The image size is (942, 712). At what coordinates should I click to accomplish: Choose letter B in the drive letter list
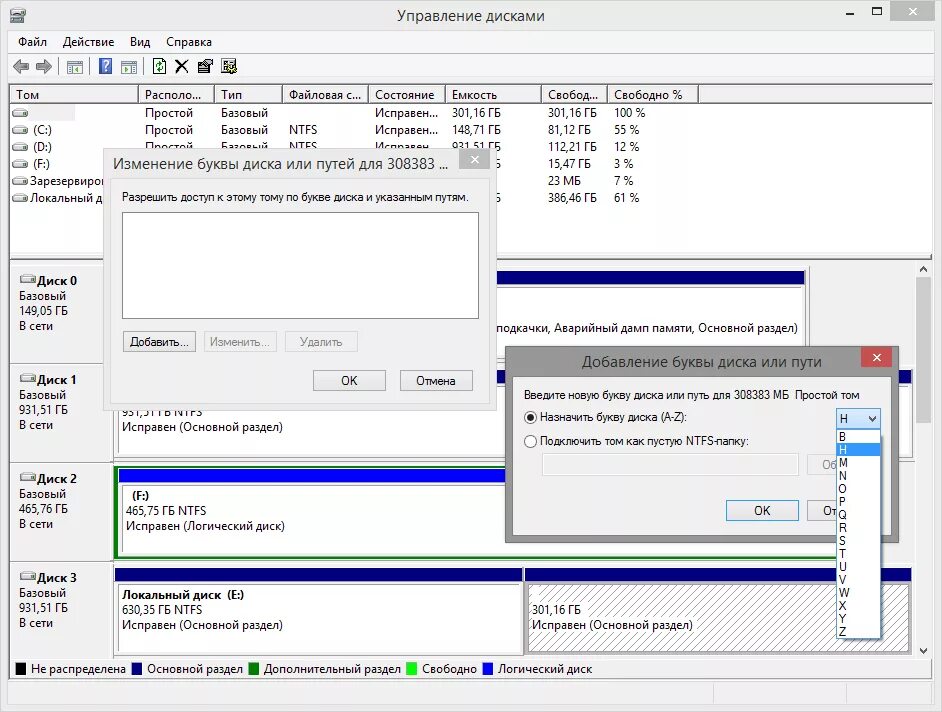coord(858,437)
